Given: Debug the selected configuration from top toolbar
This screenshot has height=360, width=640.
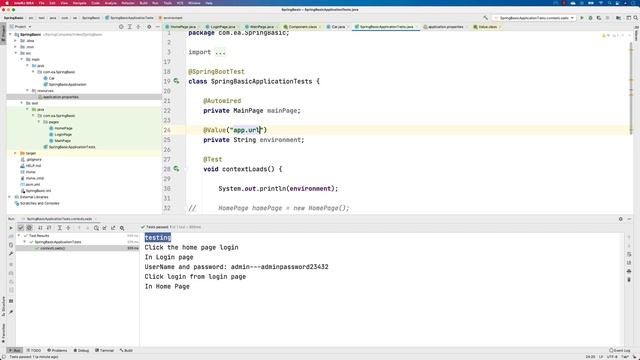Looking at the screenshot, I should [590, 18].
